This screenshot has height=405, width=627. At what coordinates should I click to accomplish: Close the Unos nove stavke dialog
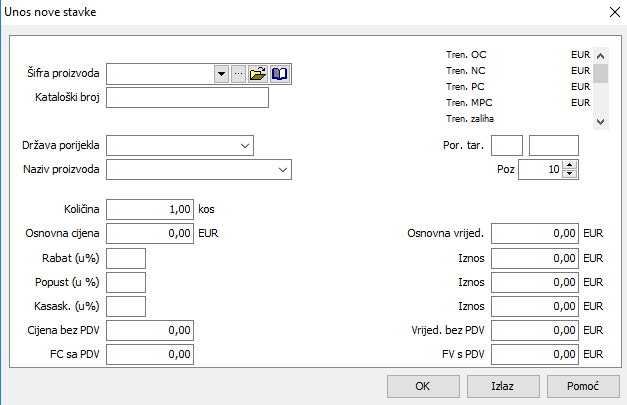613,12
